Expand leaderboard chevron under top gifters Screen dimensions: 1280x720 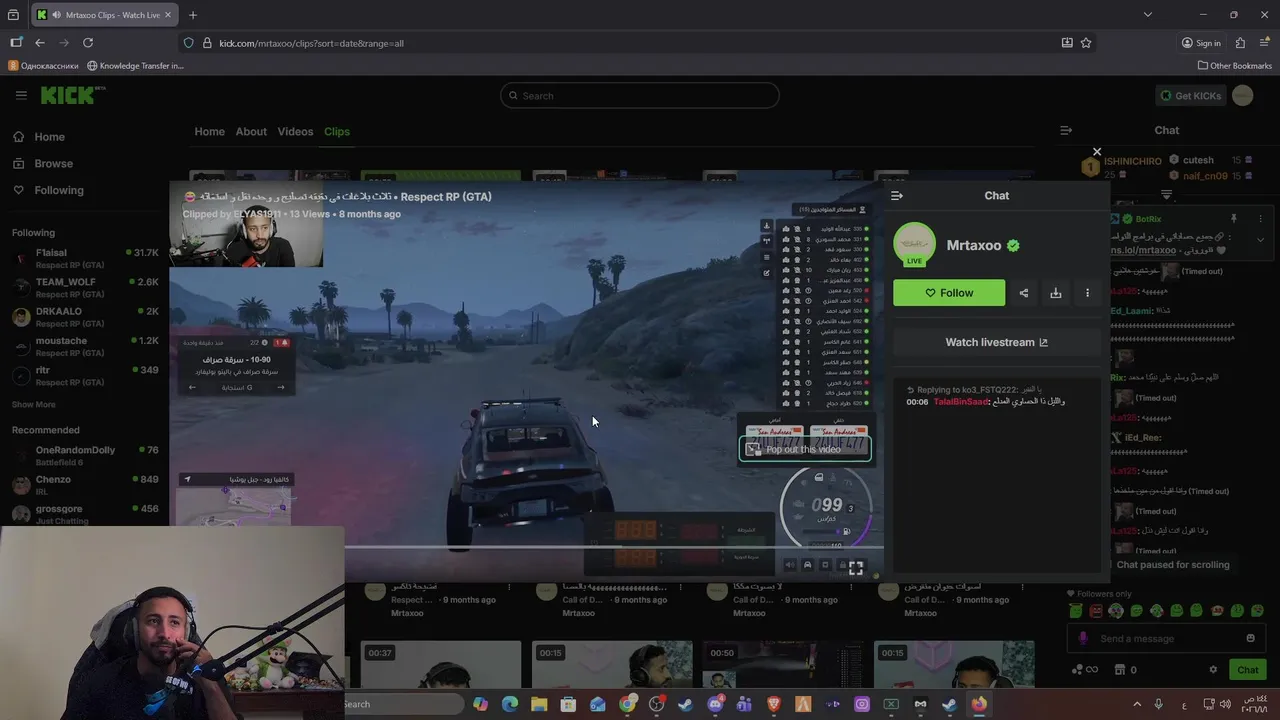click(1166, 195)
